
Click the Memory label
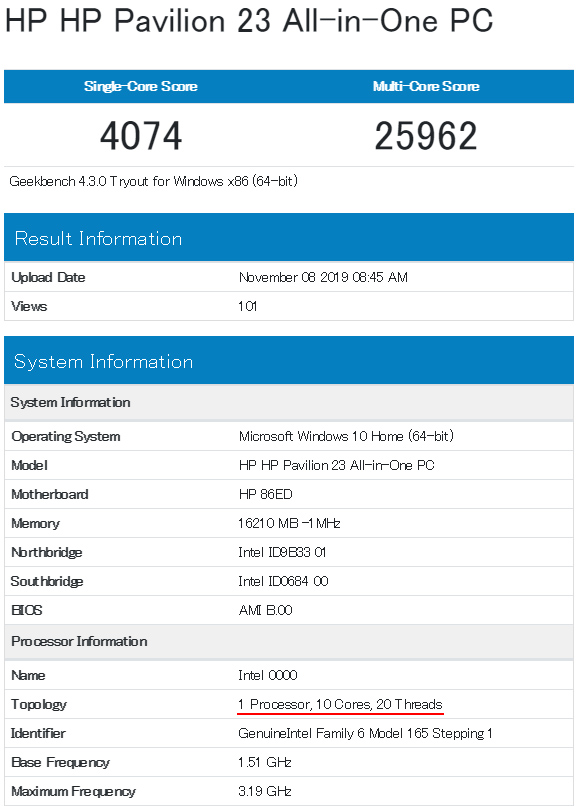tap(35, 523)
